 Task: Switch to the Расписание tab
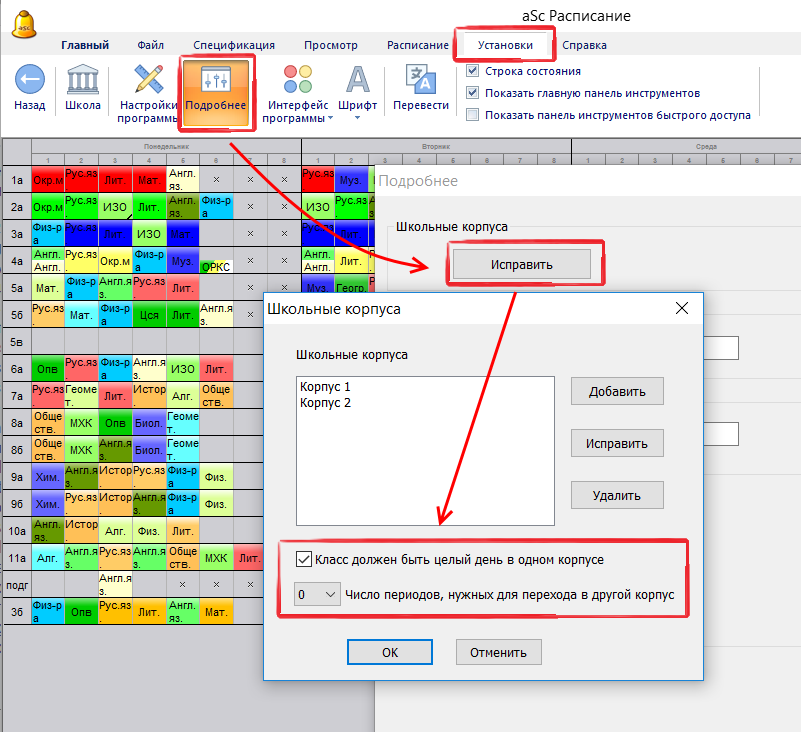[419, 45]
